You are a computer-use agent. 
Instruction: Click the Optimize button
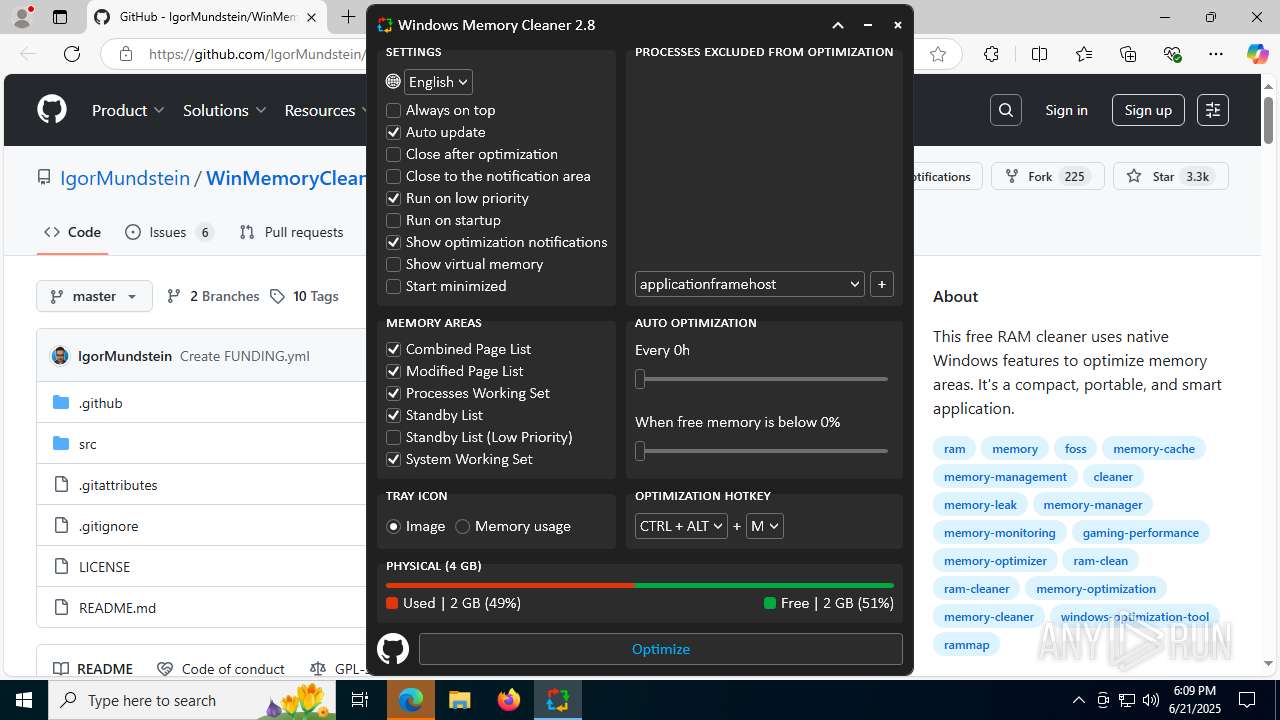point(661,649)
